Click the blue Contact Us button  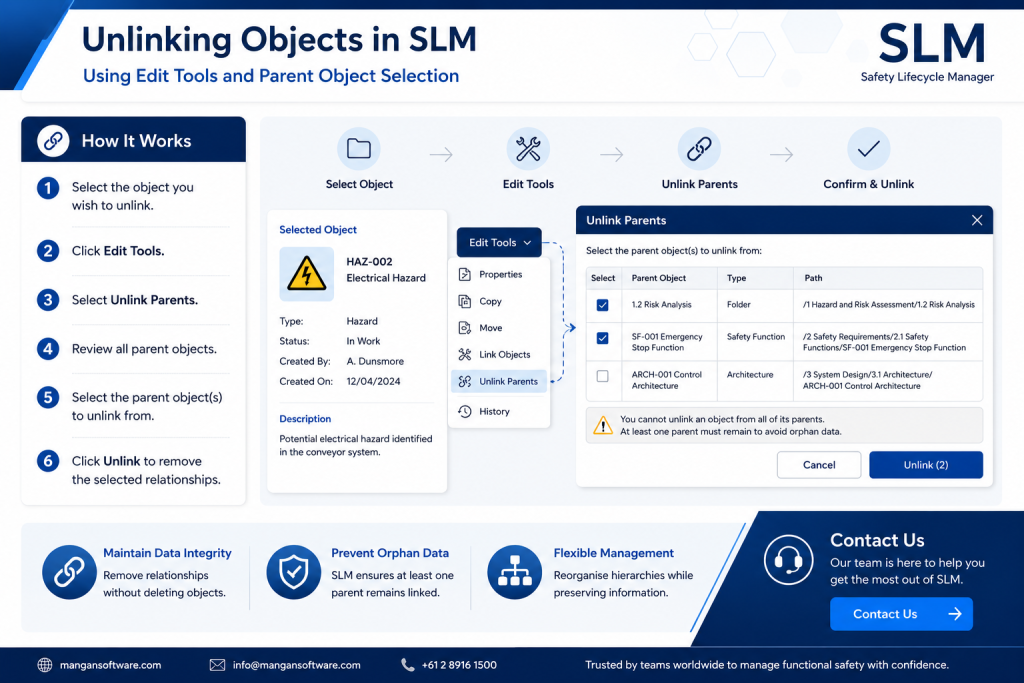901,614
